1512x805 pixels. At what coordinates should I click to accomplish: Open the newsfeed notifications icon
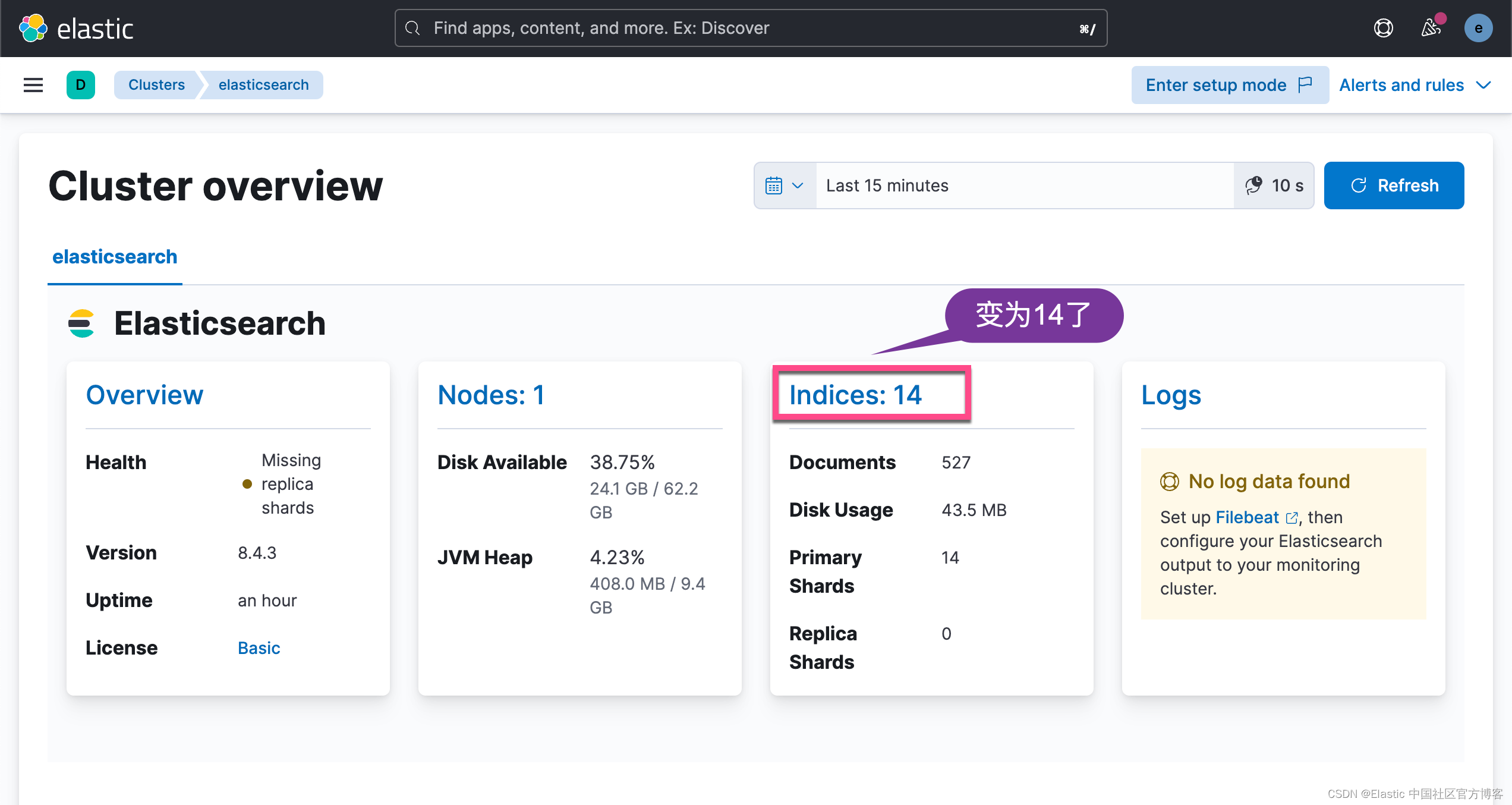1431,27
